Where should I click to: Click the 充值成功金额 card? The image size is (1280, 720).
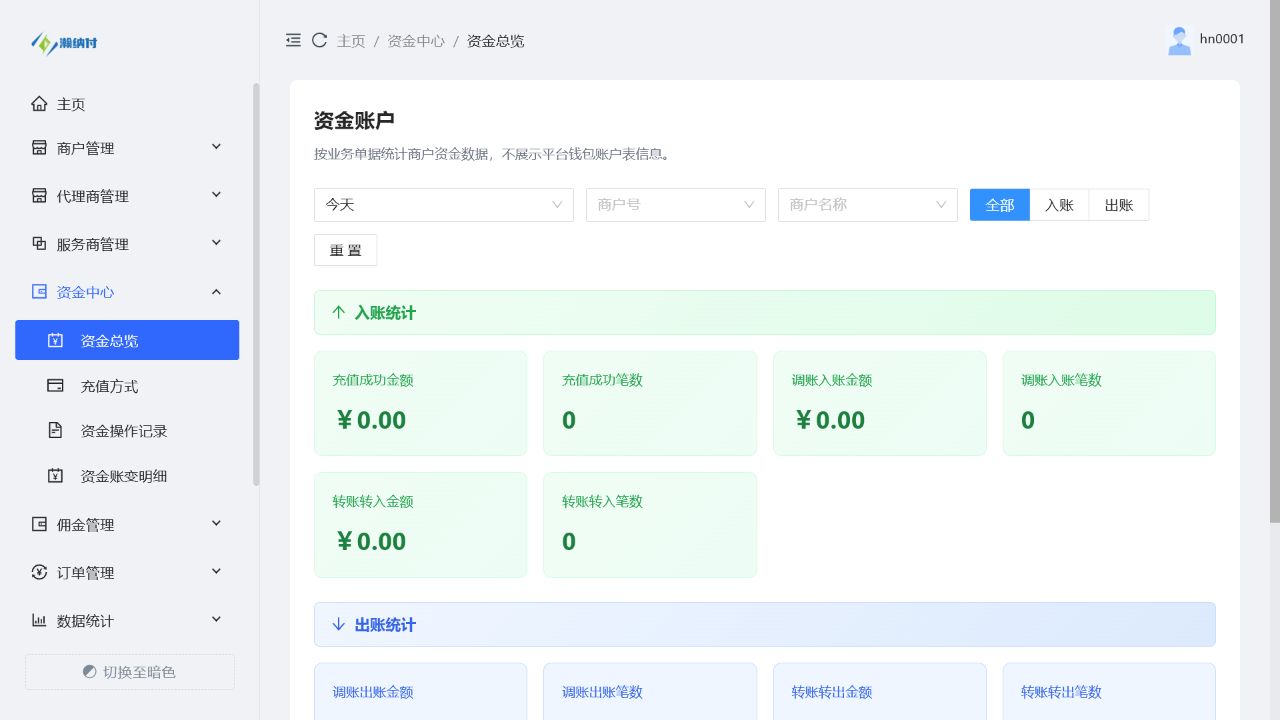coord(420,403)
